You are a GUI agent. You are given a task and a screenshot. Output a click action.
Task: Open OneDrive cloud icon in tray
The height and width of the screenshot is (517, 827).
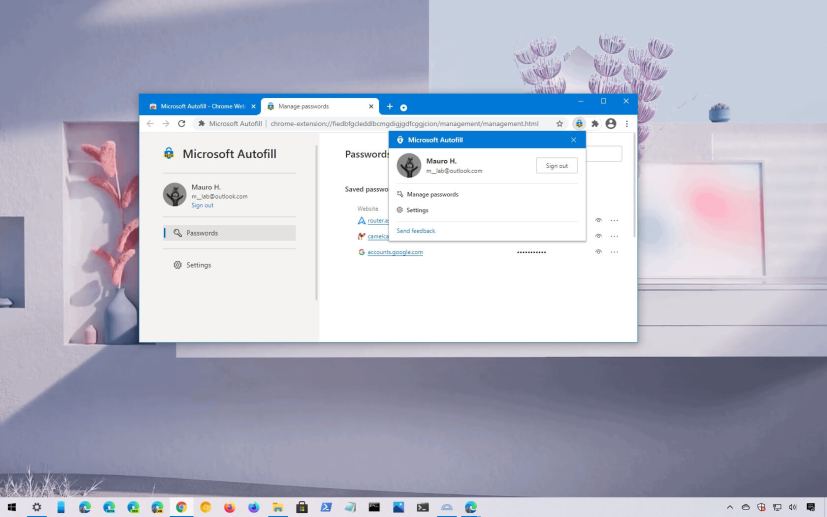745,508
